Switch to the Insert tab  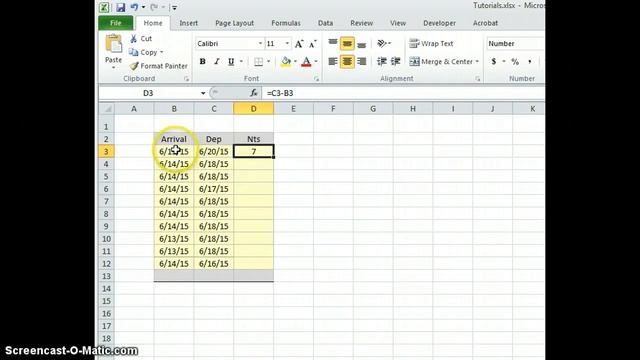point(189,23)
